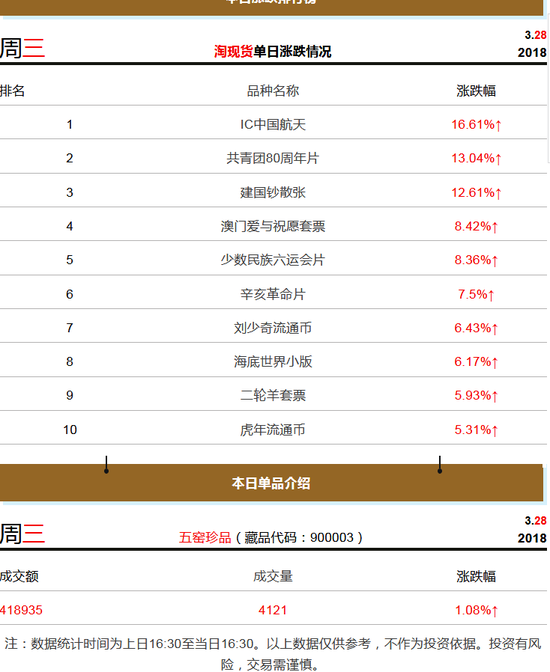The image size is (550, 672).
Task: Select 建国钞散张 row name
Action: [x=273, y=192]
